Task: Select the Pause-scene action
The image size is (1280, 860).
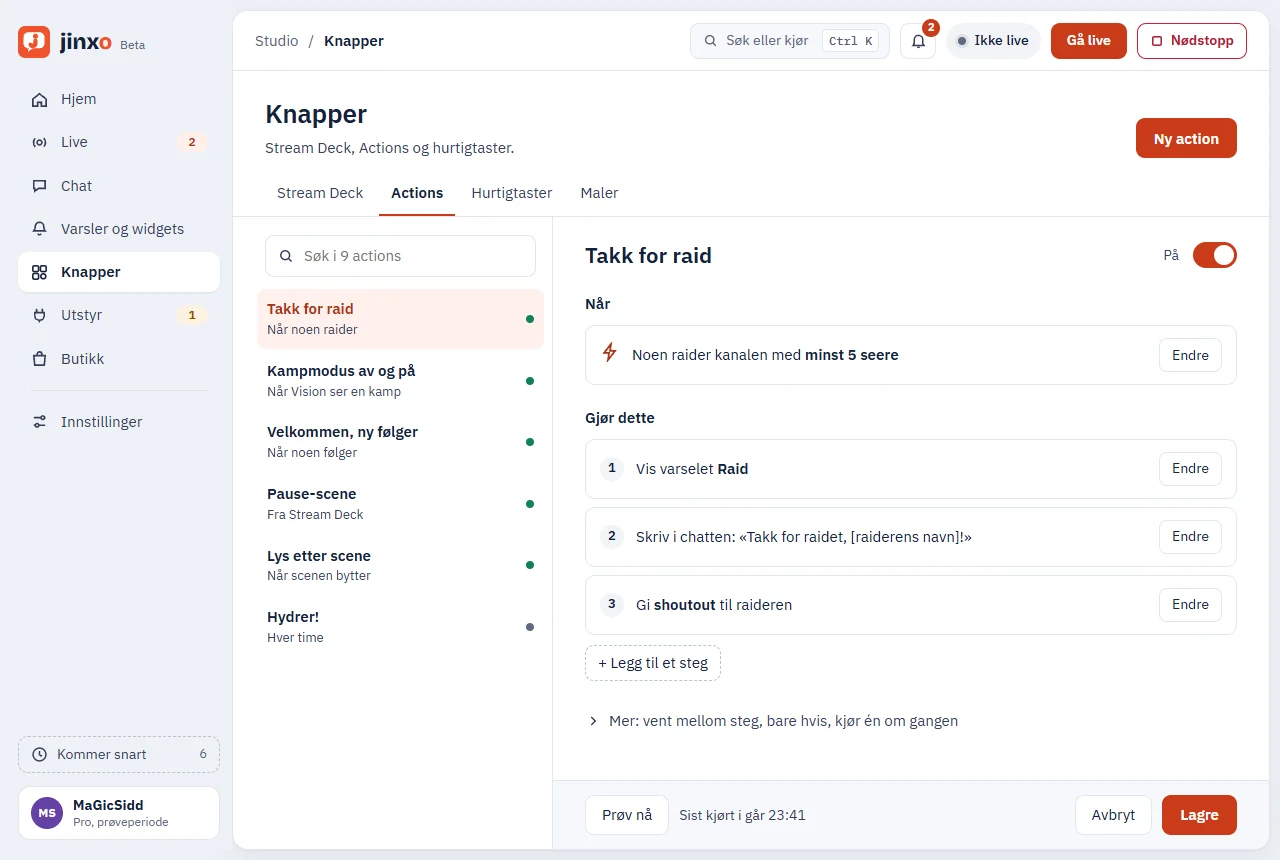Action: pos(400,504)
